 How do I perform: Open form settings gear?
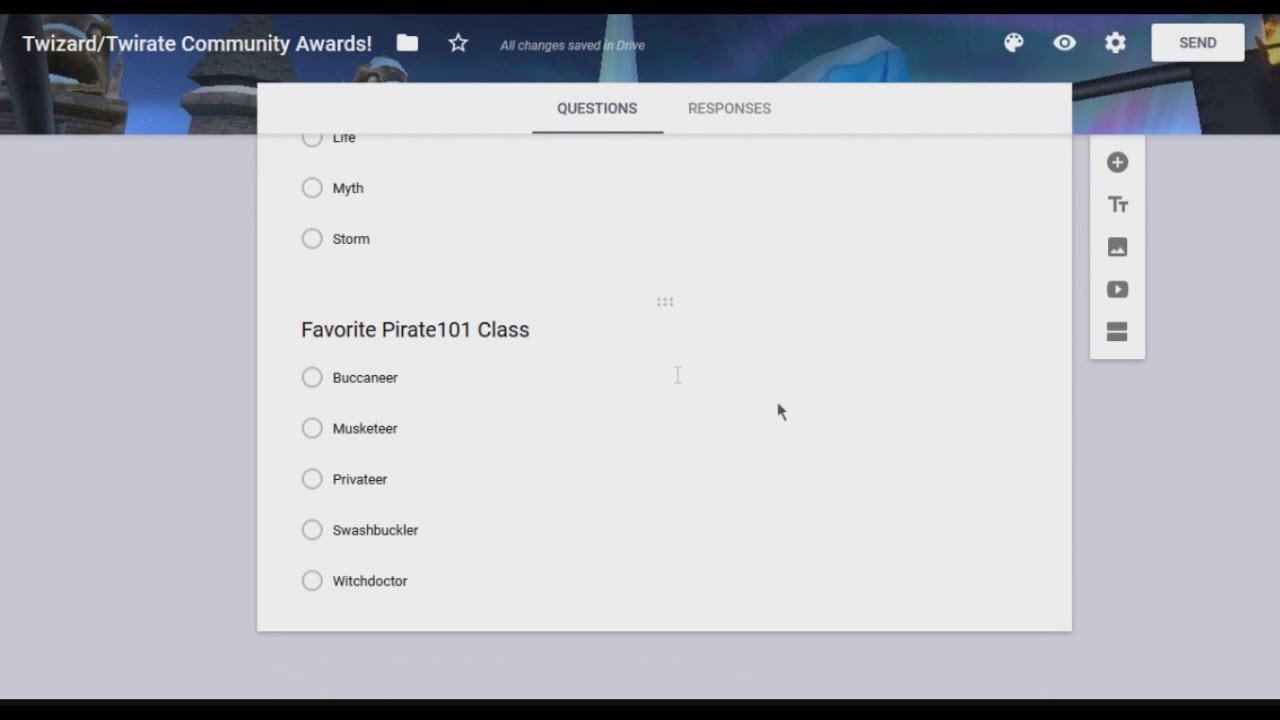pos(1115,43)
